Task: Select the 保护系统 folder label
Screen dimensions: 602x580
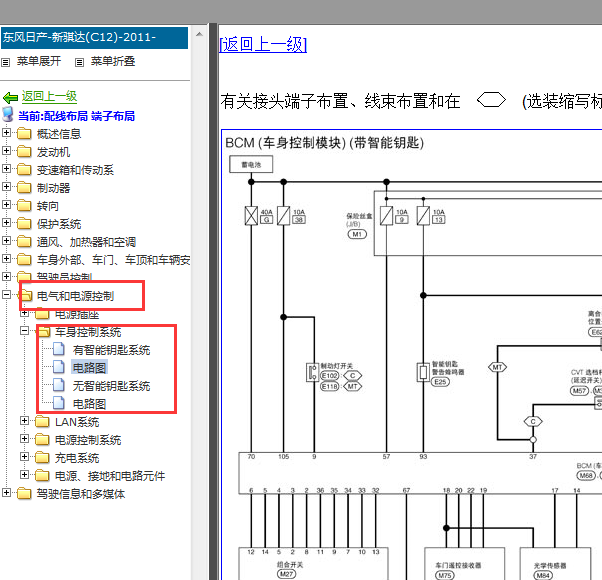Action: (59, 224)
